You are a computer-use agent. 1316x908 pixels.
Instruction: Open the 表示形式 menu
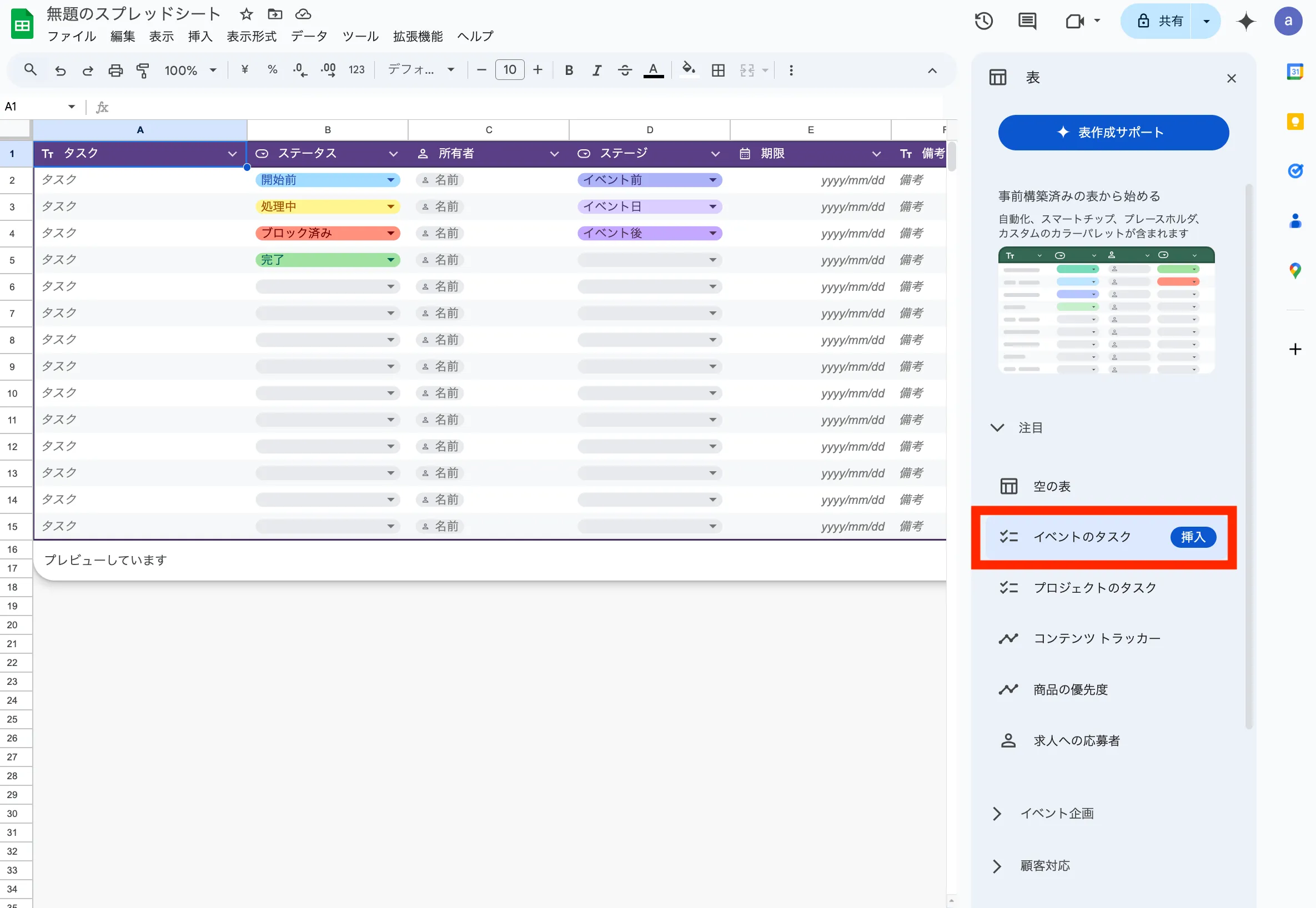[252, 37]
